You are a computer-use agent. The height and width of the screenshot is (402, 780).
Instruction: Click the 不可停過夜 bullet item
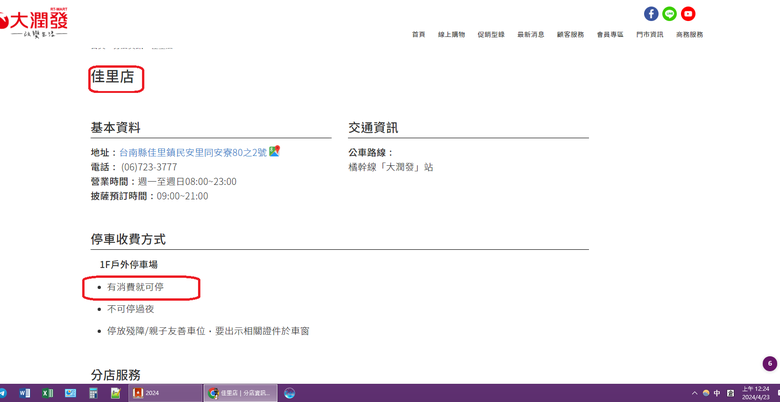[131, 309]
